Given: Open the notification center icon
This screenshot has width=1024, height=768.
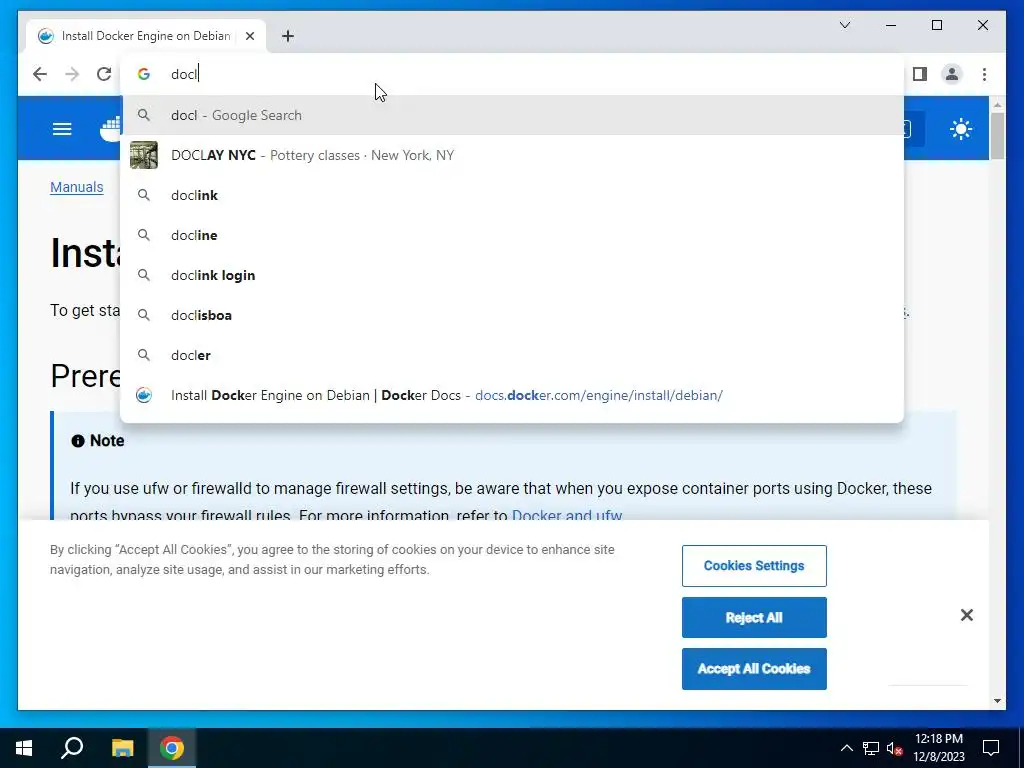Looking at the screenshot, I should [991, 748].
